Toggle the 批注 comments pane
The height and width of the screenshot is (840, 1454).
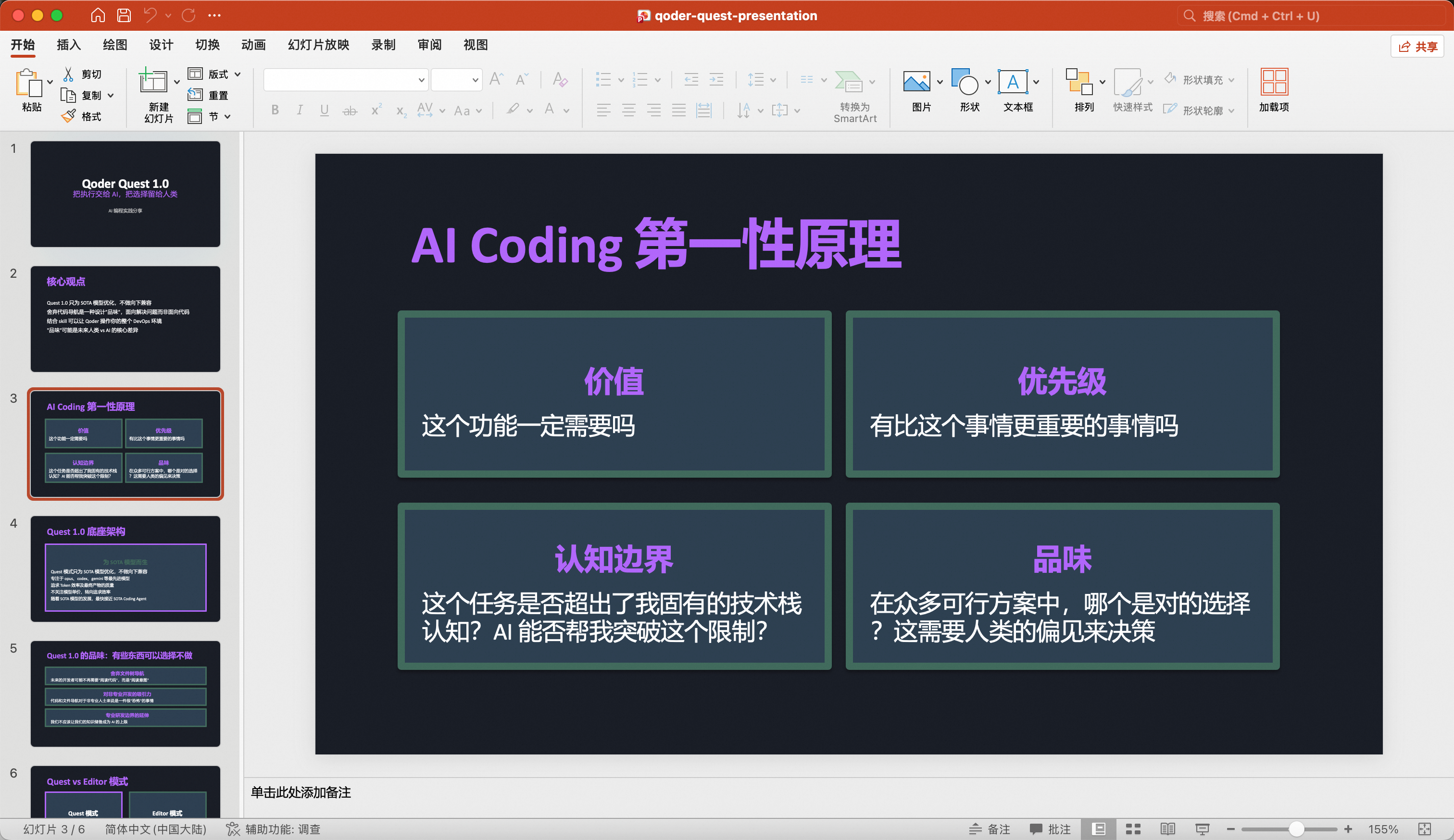tap(1050, 829)
